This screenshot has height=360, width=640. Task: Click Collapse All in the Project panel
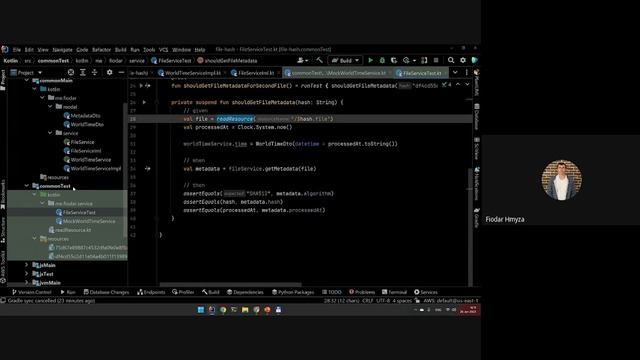pos(95,72)
